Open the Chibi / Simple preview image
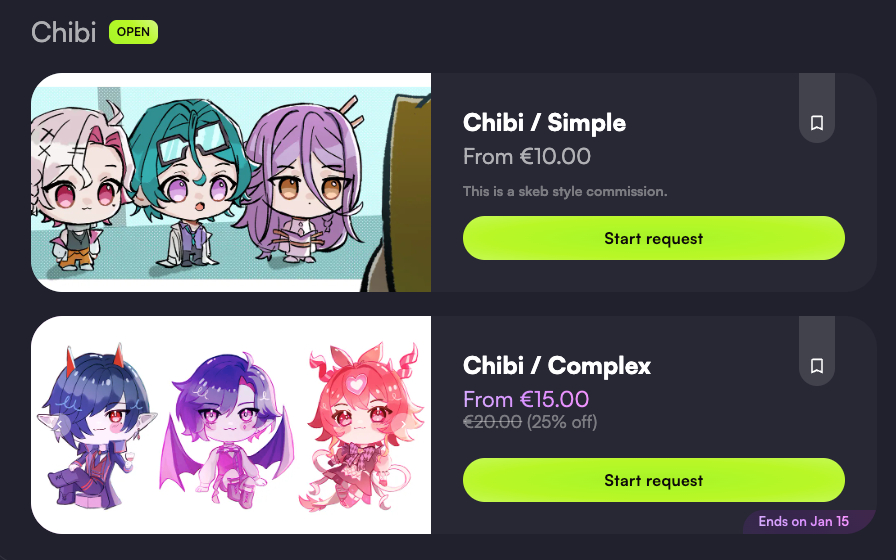 click(231, 182)
